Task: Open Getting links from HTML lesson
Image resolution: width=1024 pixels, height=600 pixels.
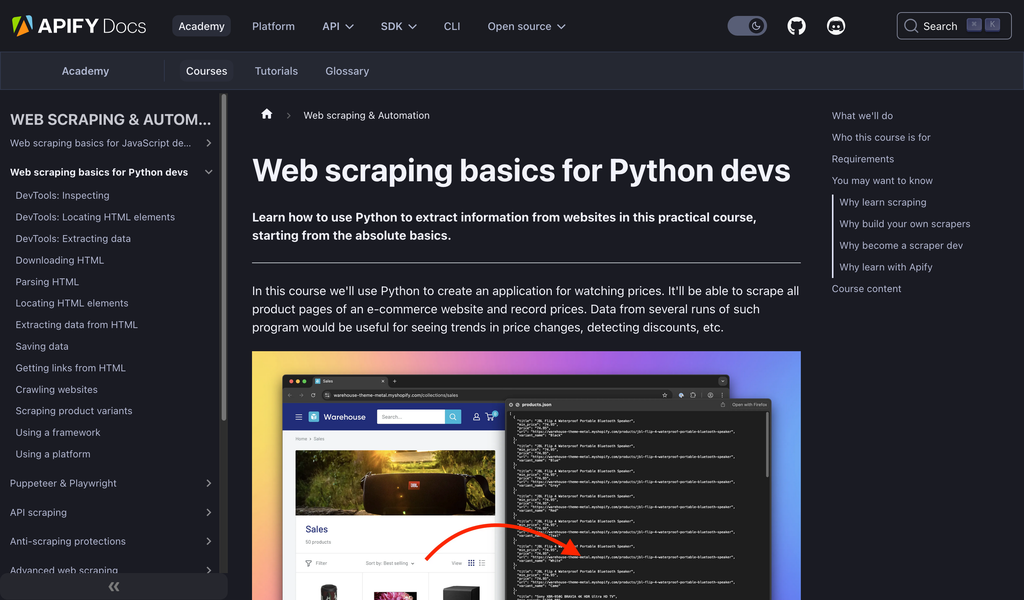Action: (x=71, y=368)
